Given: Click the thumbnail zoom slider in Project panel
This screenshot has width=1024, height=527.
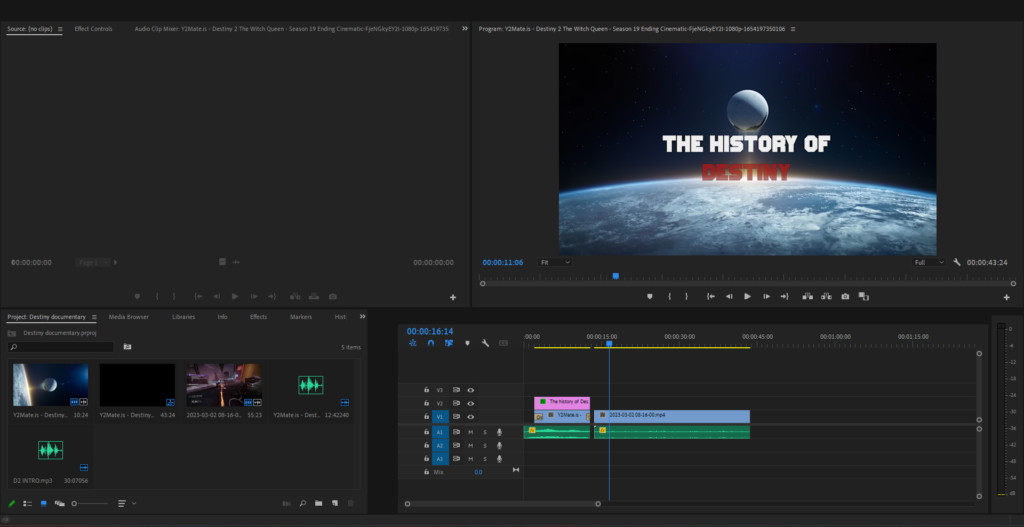Looking at the screenshot, I should [x=89, y=503].
